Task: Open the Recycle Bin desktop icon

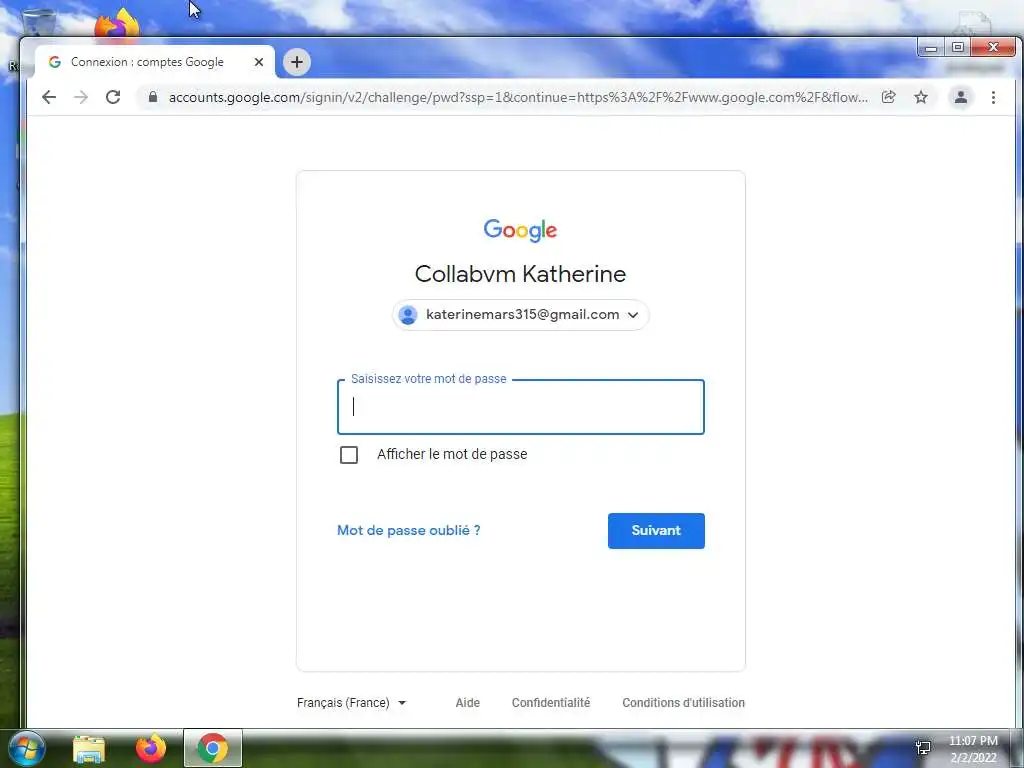Action: coord(38,22)
